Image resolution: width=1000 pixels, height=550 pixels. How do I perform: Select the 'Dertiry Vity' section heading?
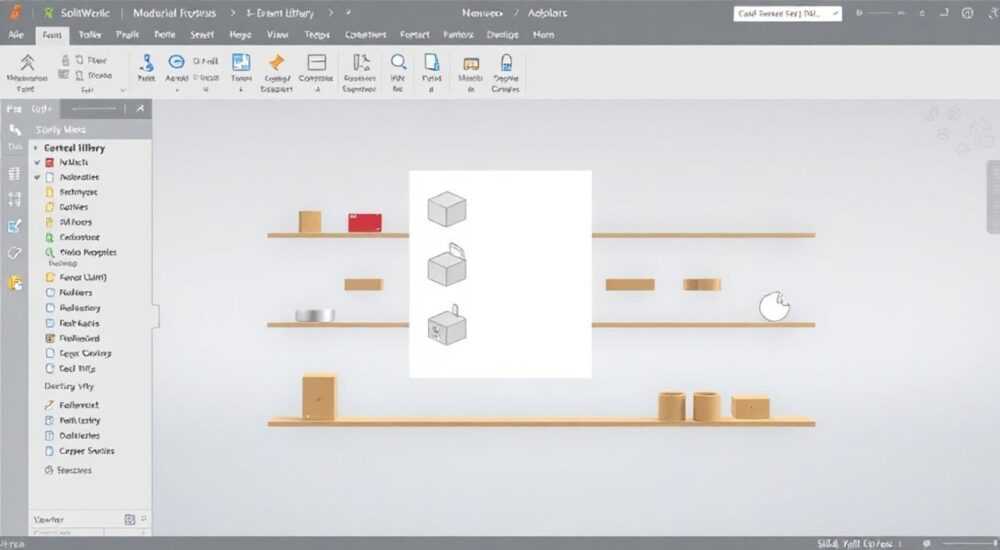[69, 387]
